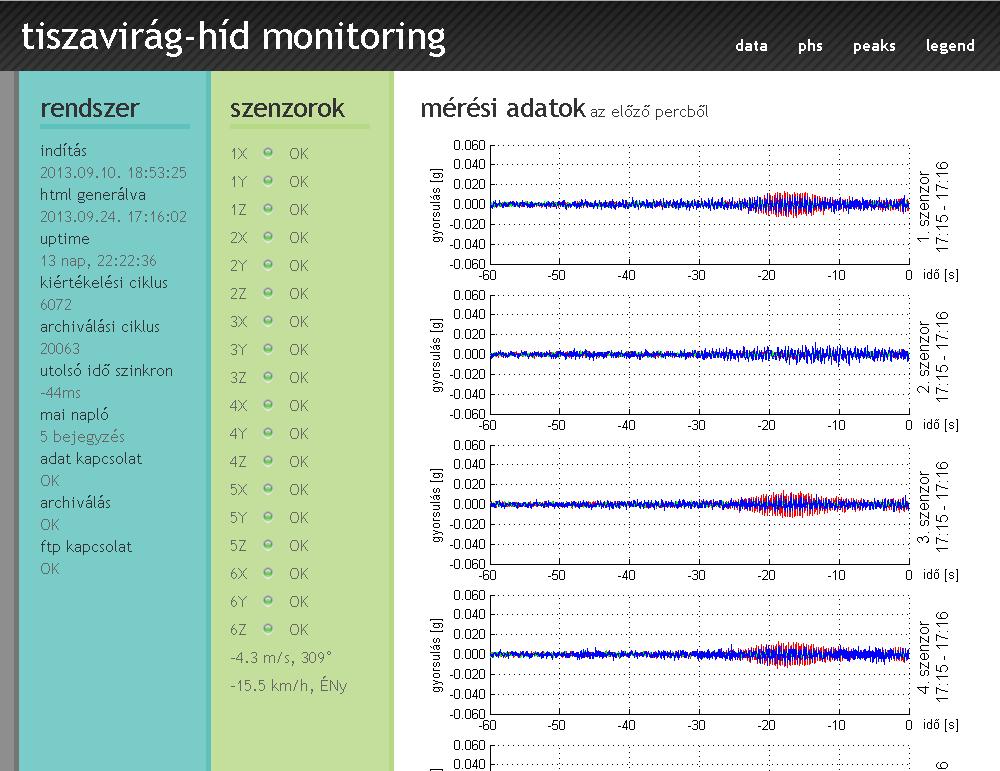Select the 1. szenzor acceleration chart
Viewport: 1000px width, 771px height.
[700, 205]
